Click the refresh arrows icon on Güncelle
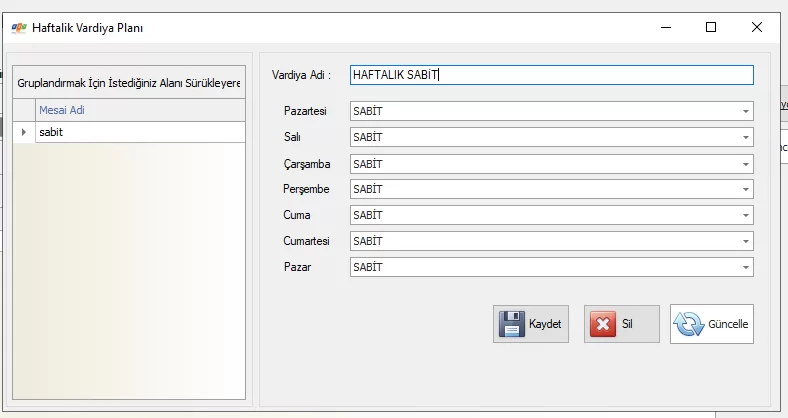 [x=689, y=324]
